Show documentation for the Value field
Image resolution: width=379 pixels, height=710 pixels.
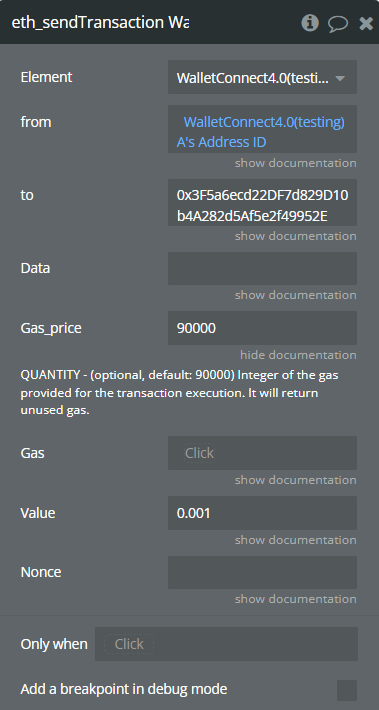pos(295,540)
